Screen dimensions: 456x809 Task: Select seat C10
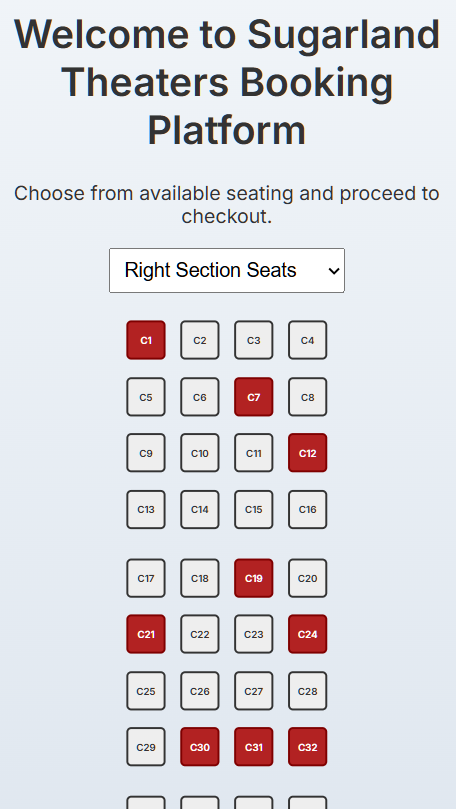(x=200, y=452)
